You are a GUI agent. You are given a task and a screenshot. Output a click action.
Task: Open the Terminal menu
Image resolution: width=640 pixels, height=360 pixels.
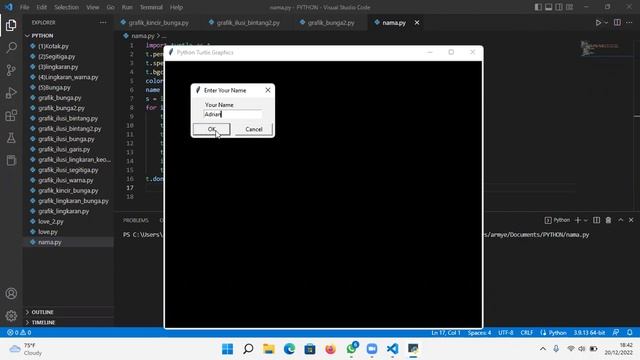(x=151, y=7)
